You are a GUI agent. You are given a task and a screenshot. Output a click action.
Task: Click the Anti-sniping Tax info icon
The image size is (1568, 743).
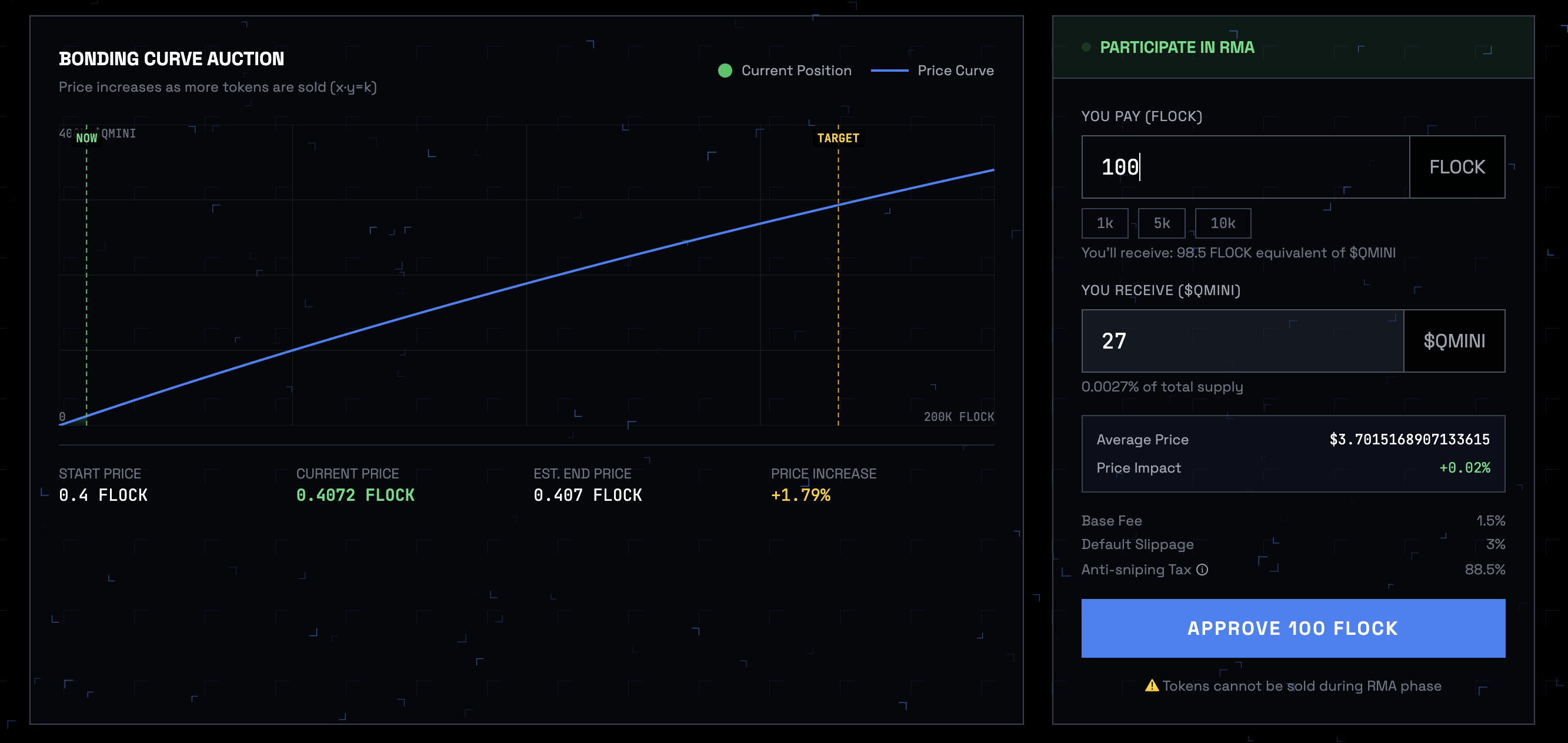coord(1202,570)
